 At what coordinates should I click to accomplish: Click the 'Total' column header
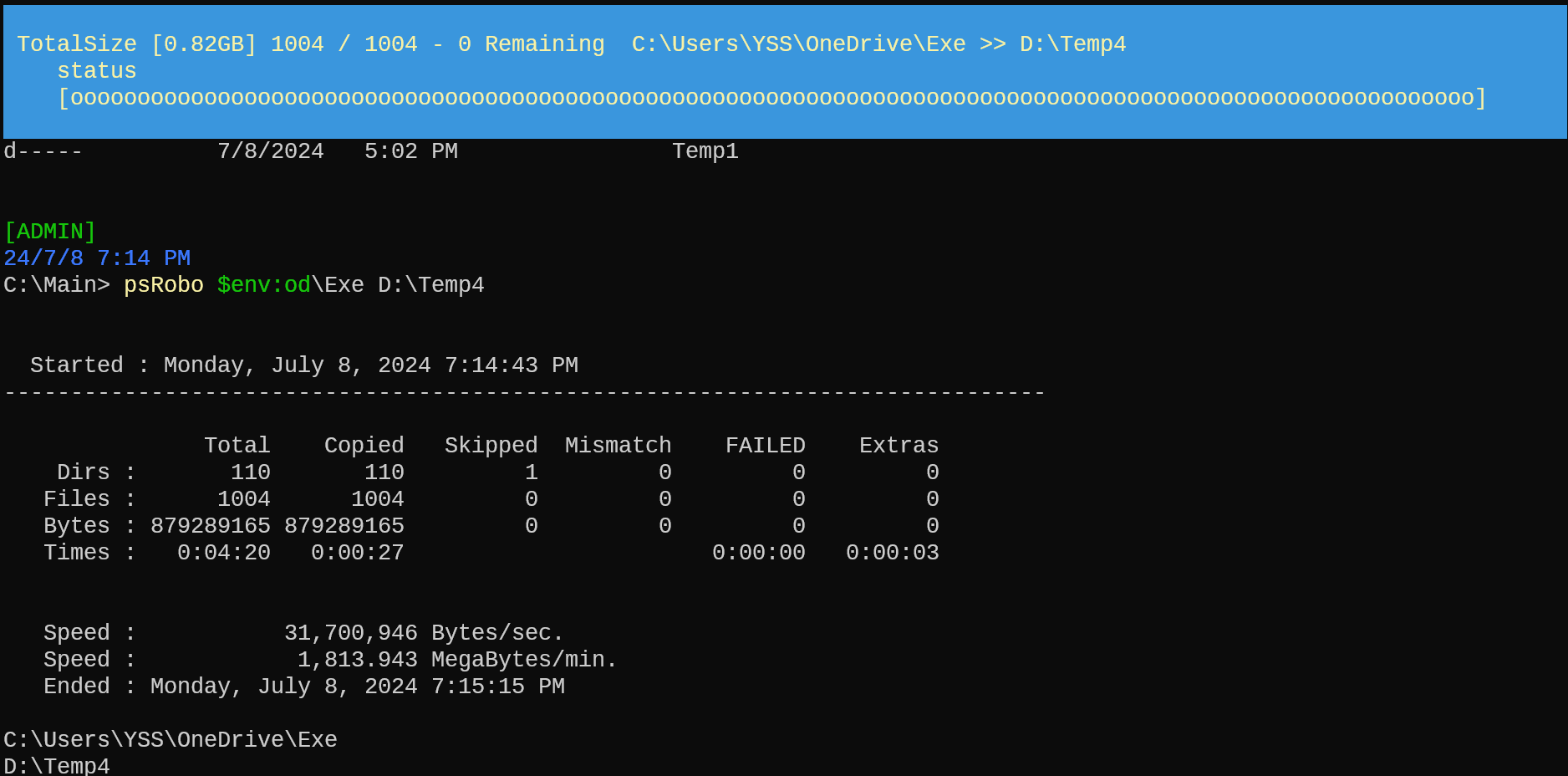[237, 446]
